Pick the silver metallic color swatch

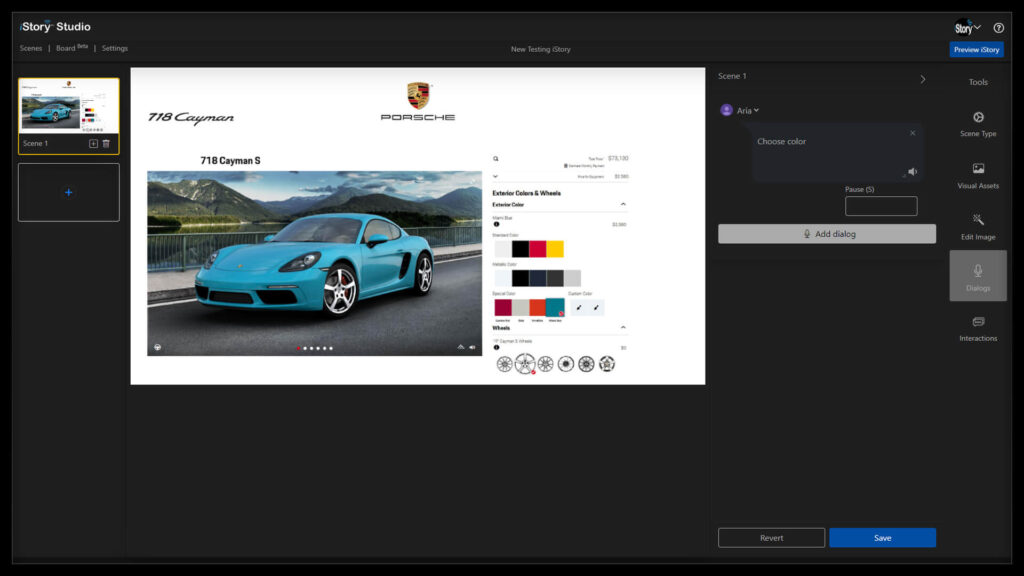pyautogui.click(x=572, y=278)
